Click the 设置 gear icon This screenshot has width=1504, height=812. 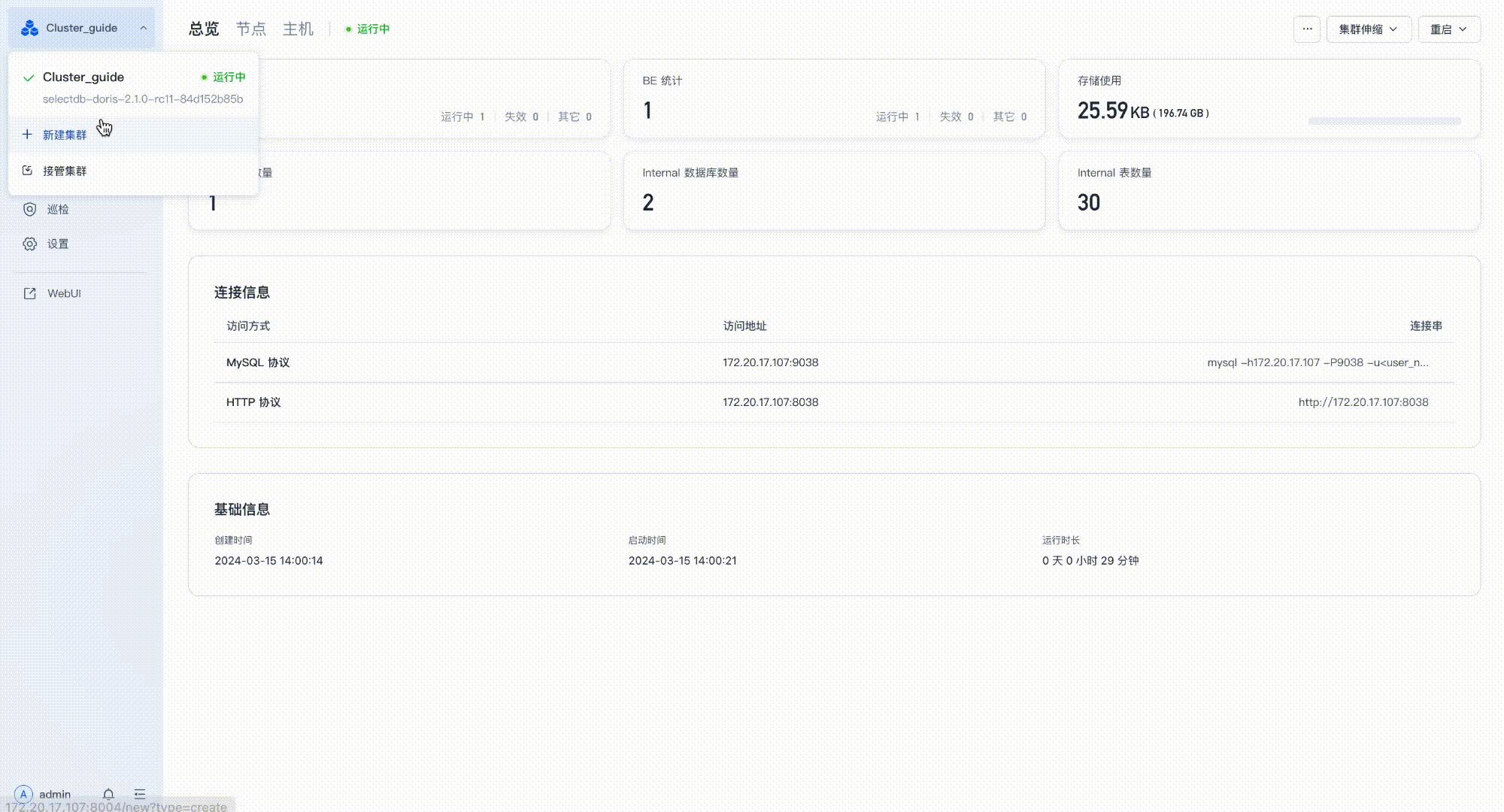(29, 244)
